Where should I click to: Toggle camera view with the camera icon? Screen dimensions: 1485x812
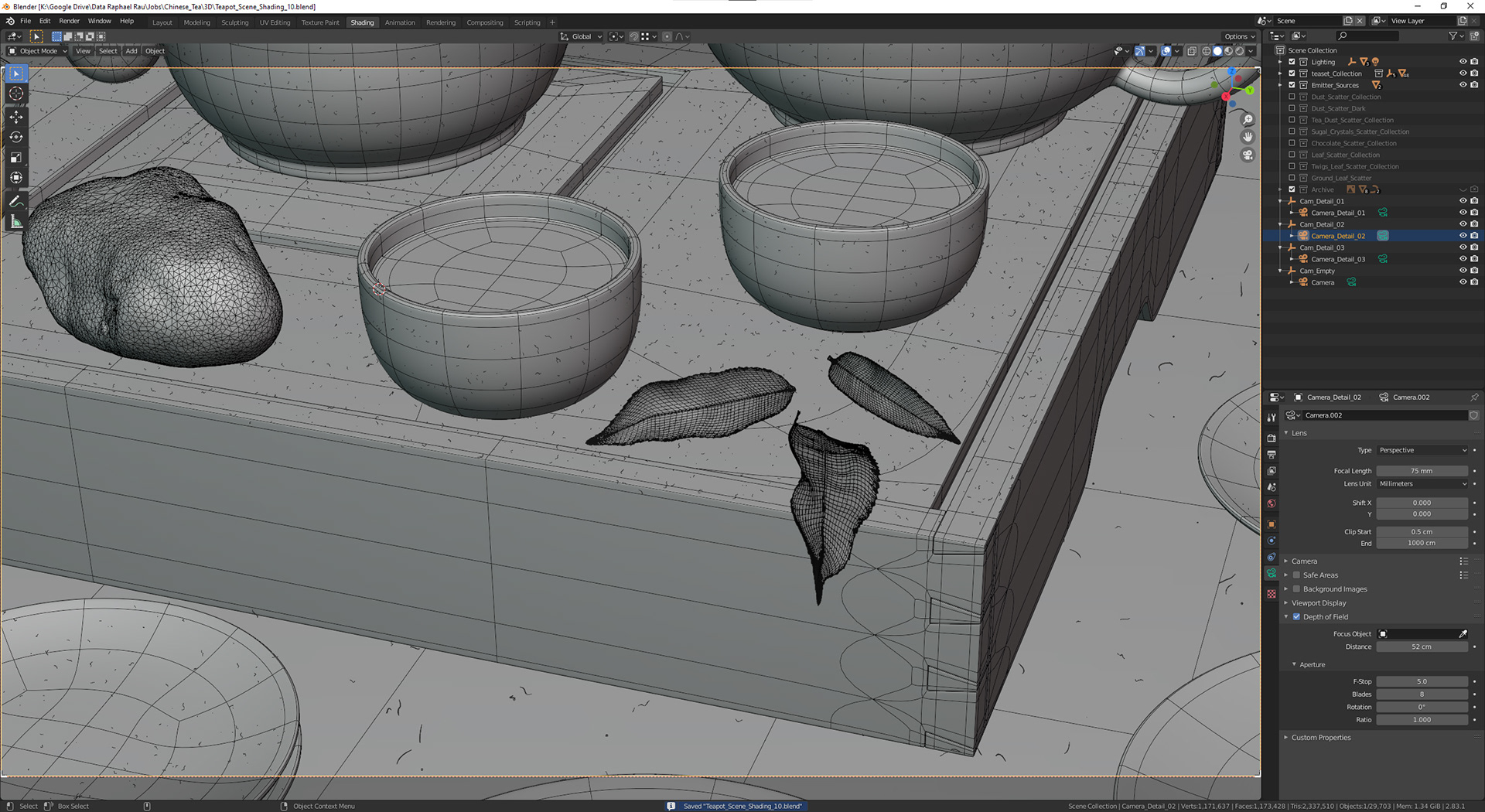click(1247, 155)
